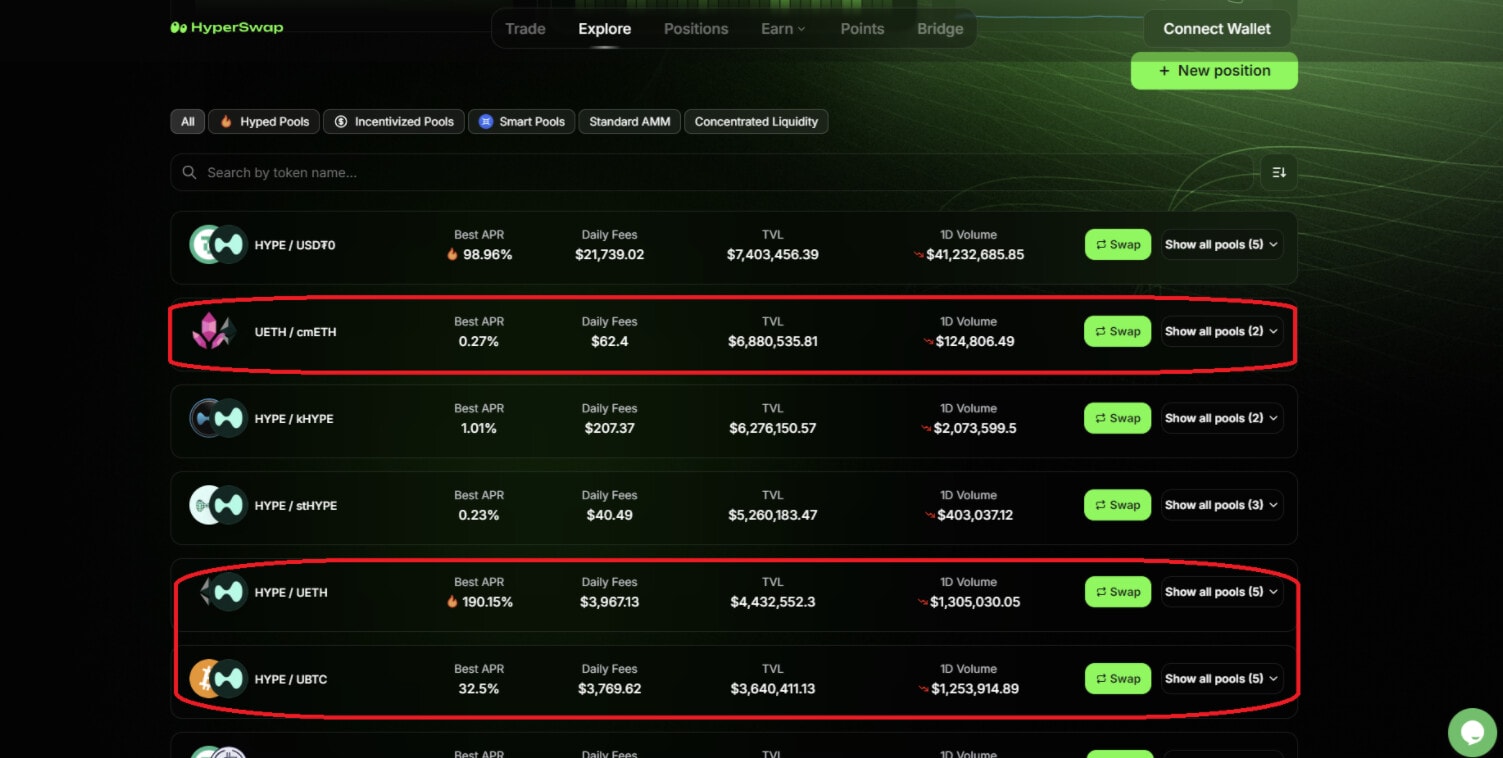Screen dimensions: 1503x758
Task: Filter by Incentivized Pools
Action: [393, 122]
